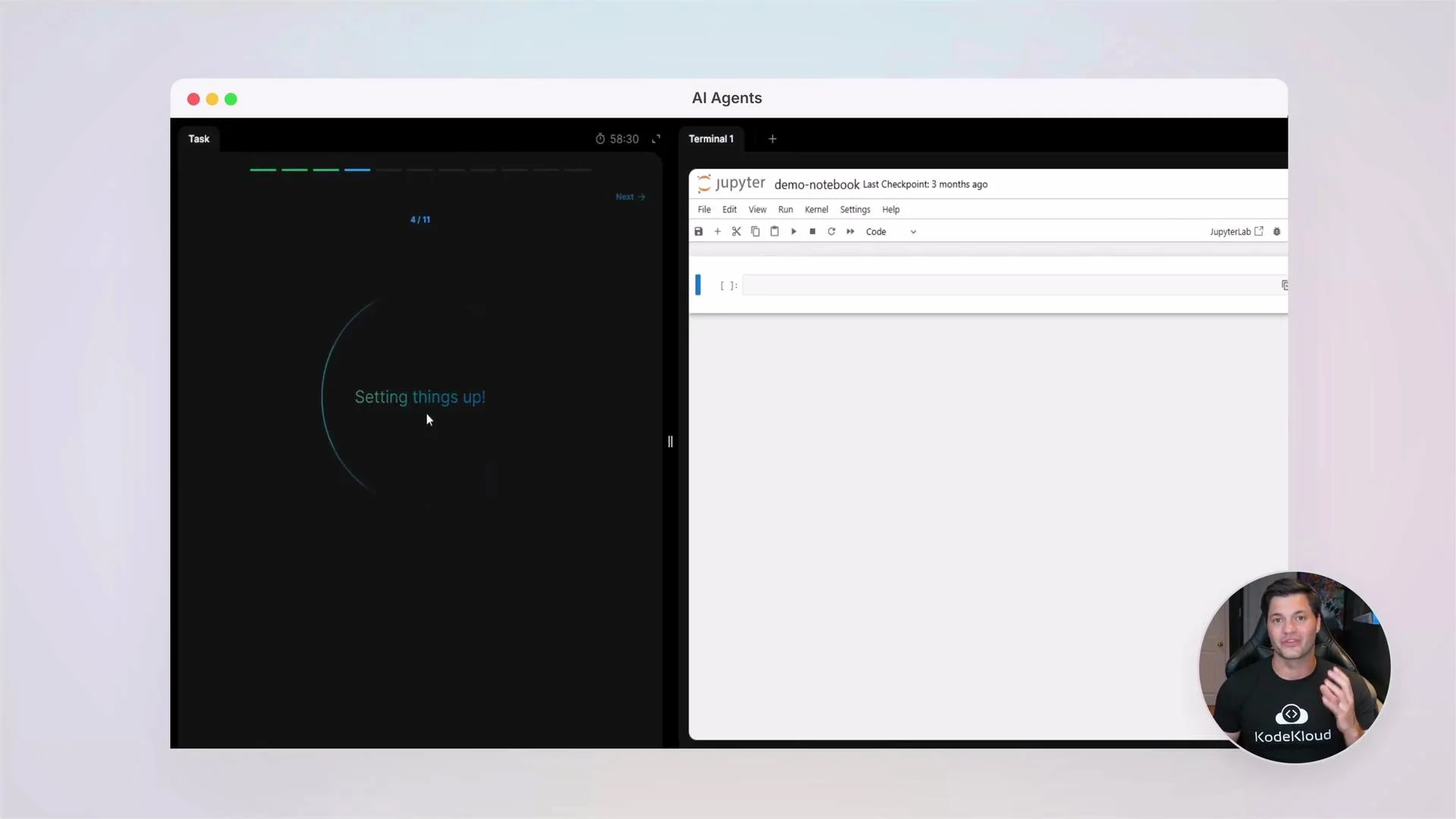Rename the demo-notebook title
The height and width of the screenshot is (819, 1456).
(817, 184)
